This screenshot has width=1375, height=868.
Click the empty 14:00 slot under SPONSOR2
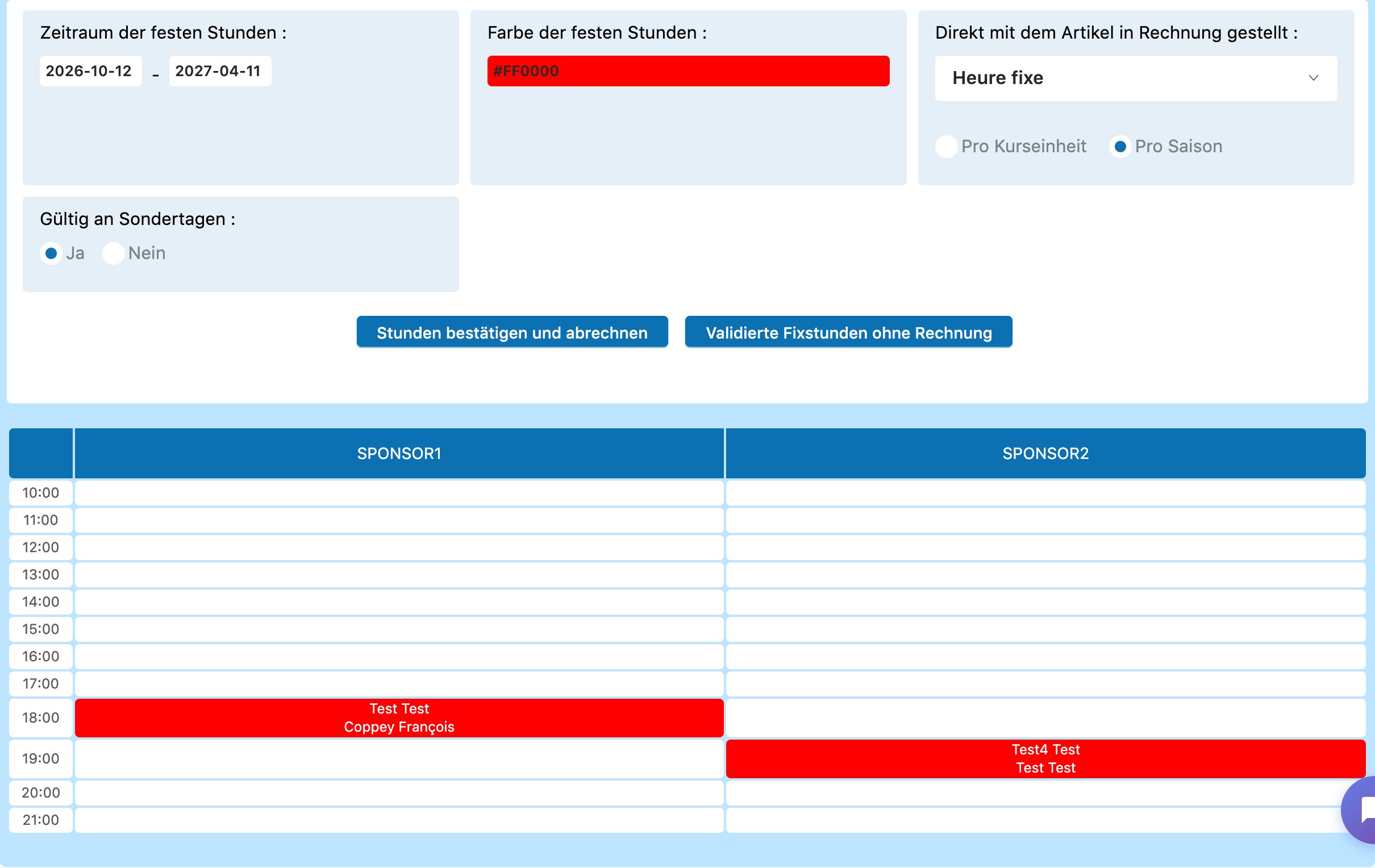(x=1045, y=602)
